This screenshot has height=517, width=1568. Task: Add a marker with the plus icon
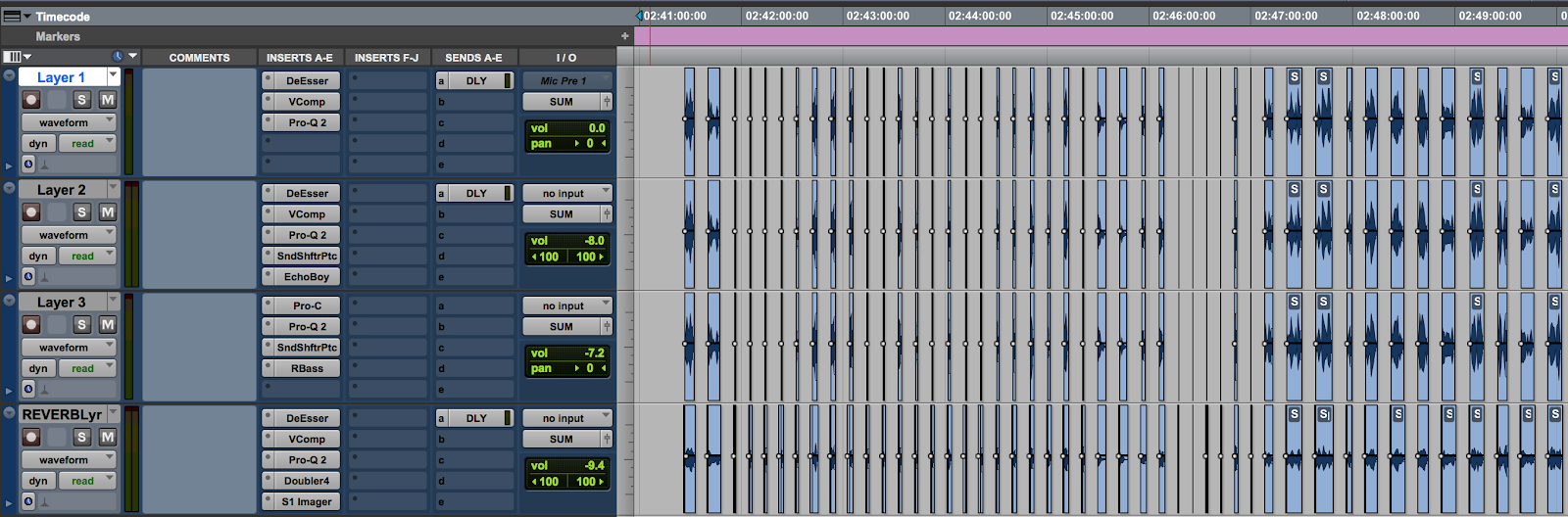624,36
